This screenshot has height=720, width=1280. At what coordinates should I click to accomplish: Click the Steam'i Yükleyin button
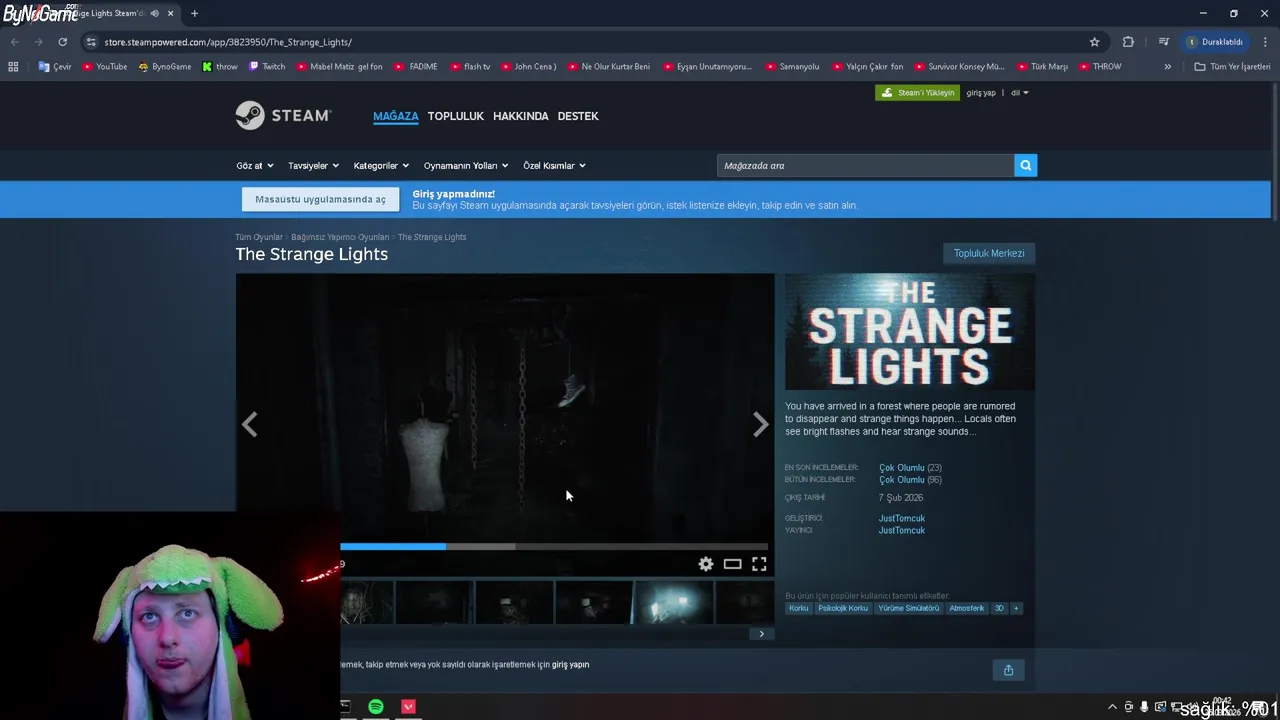tap(917, 93)
